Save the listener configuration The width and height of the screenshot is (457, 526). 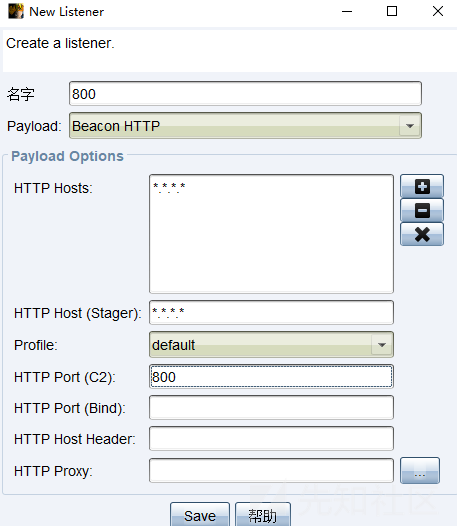(x=200, y=515)
